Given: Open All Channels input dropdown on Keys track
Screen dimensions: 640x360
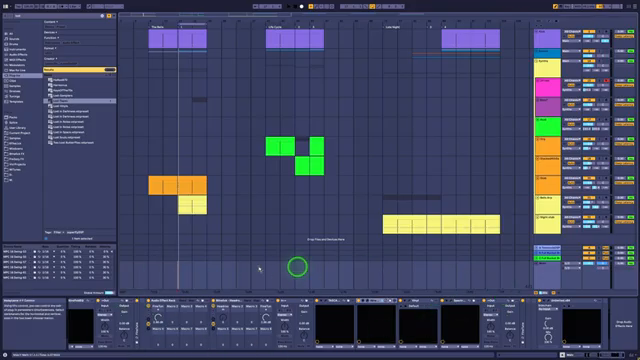Looking at the screenshot, I should coord(572,31).
